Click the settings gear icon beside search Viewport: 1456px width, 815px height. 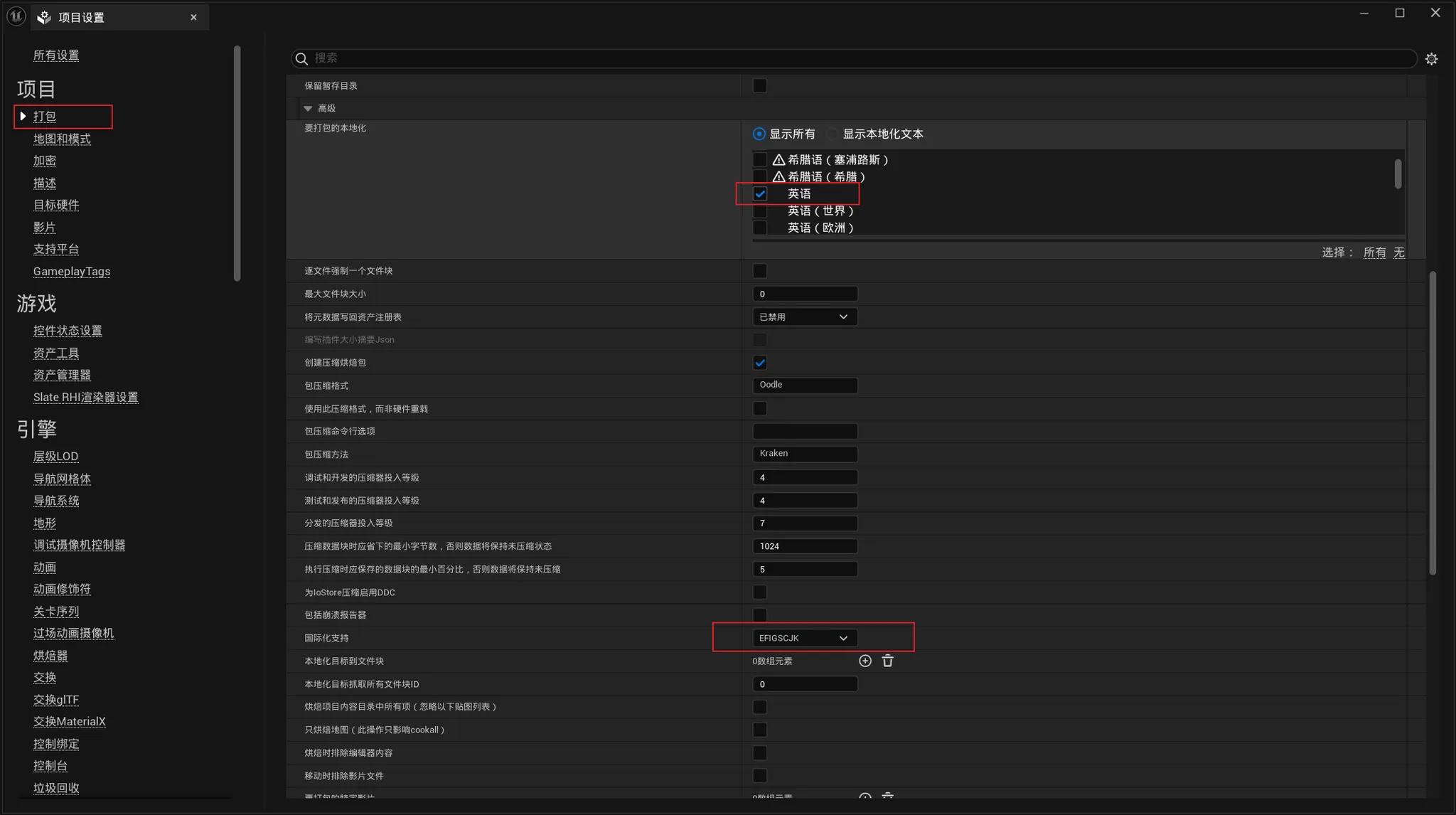tap(1431, 59)
